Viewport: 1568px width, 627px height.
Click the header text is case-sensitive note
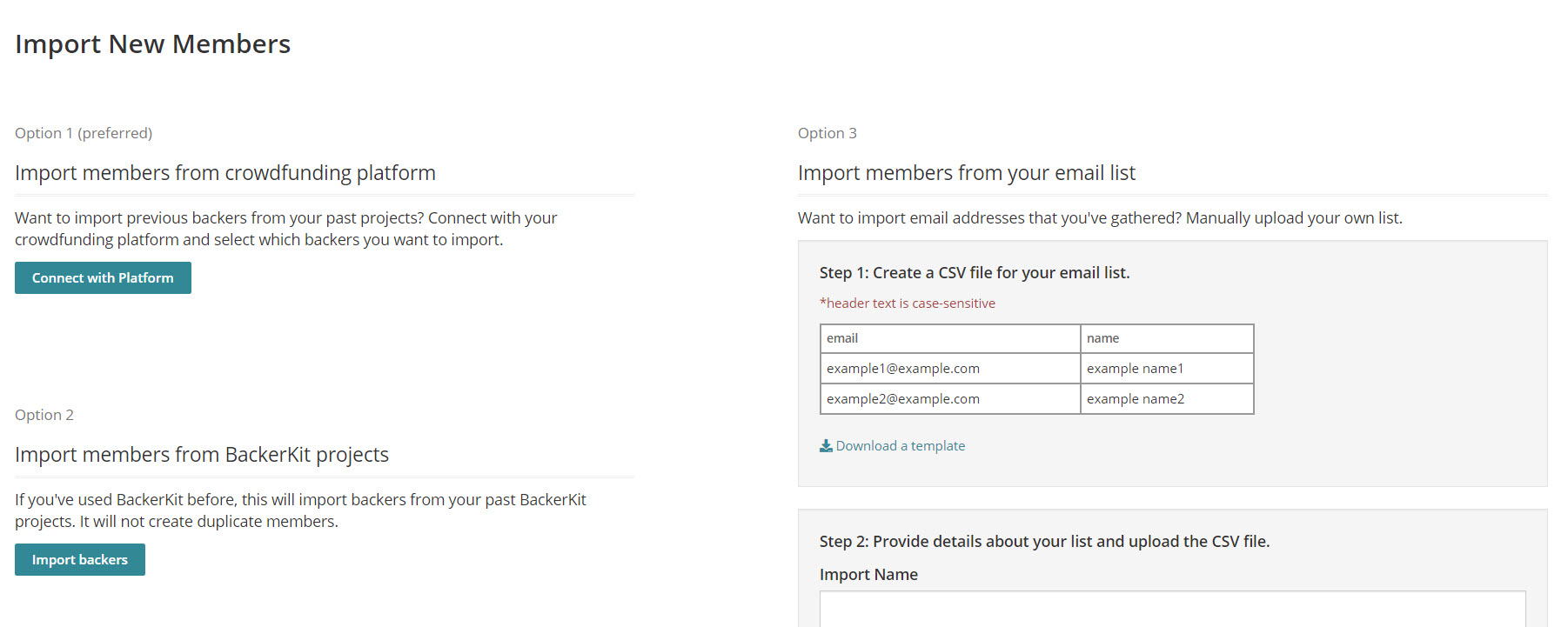coord(908,303)
